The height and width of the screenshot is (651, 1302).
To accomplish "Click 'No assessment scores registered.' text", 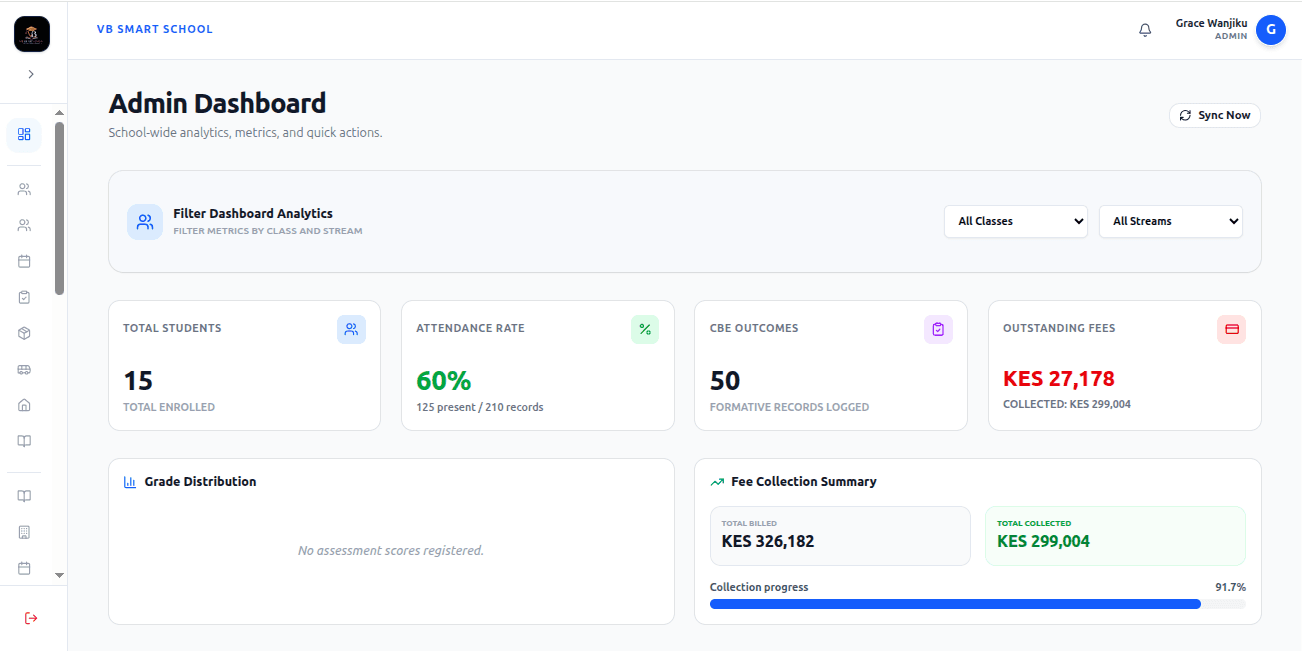I will click(x=391, y=550).
